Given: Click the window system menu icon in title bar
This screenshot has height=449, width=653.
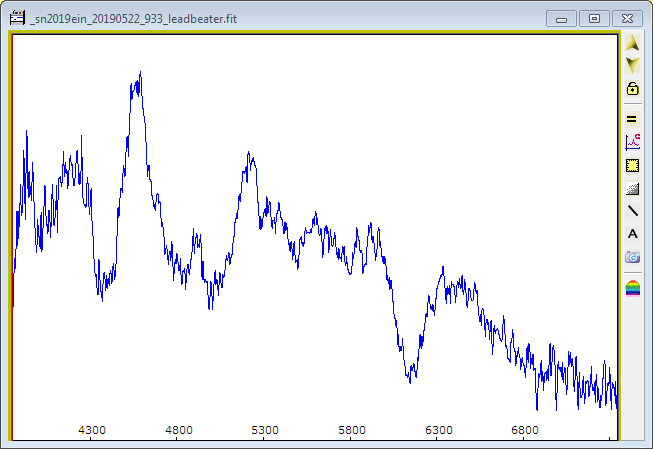Looking at the screenshot, I should coord(17,17).
